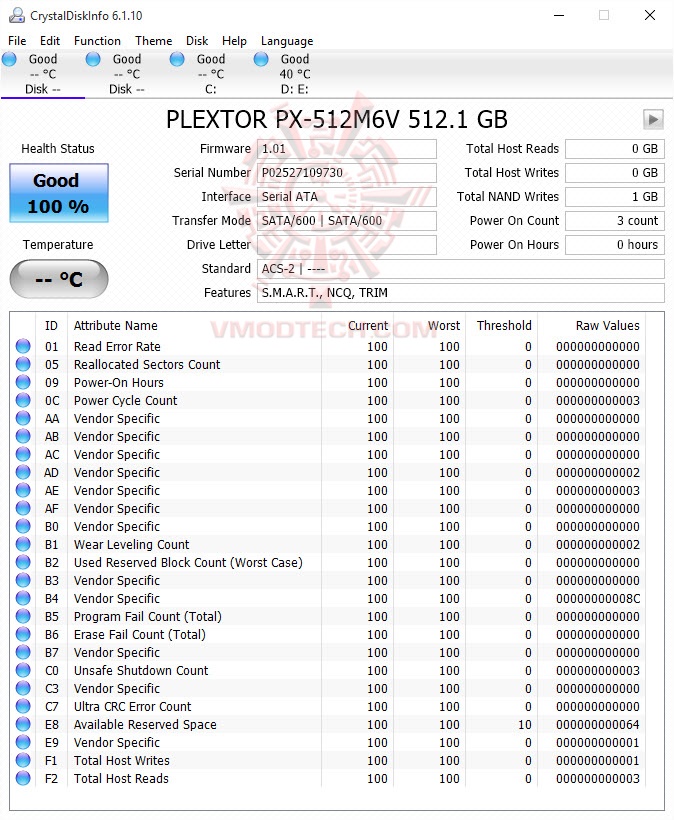
Task: Click the Power On Count 3 count value
Action: click(615, 221)
